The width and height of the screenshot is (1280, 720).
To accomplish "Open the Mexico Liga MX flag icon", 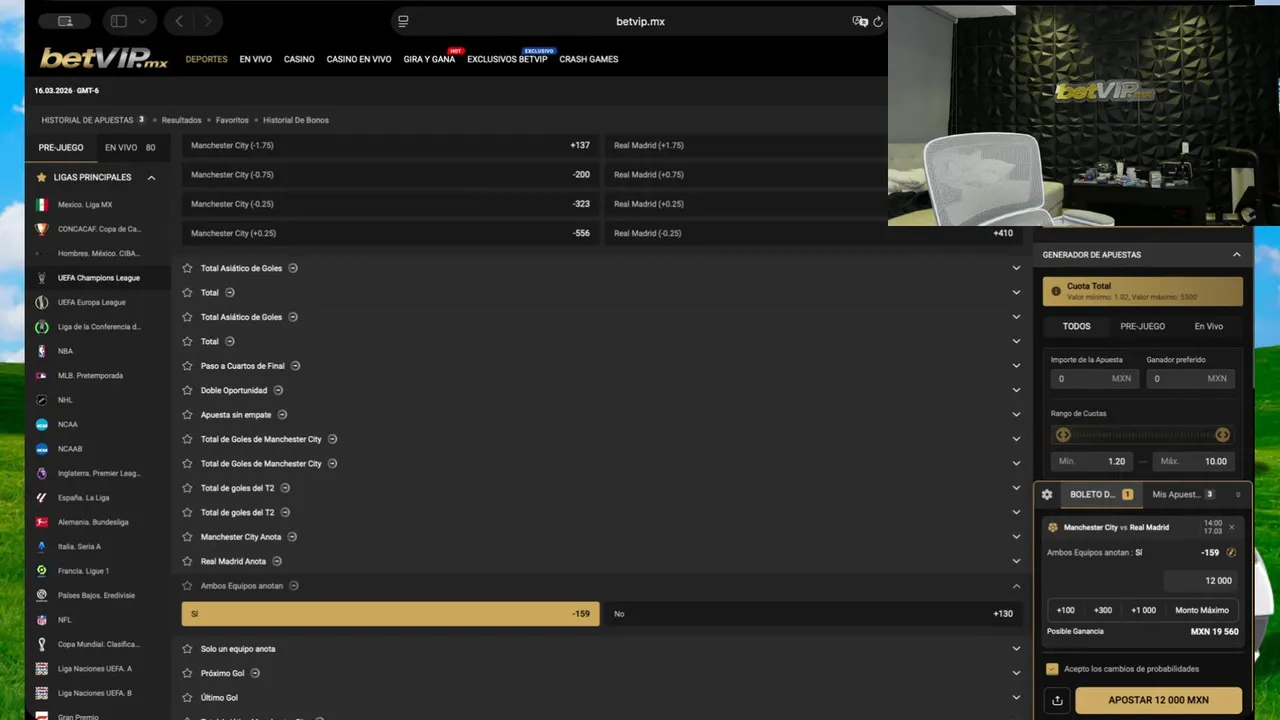I will tap(41, 204).
